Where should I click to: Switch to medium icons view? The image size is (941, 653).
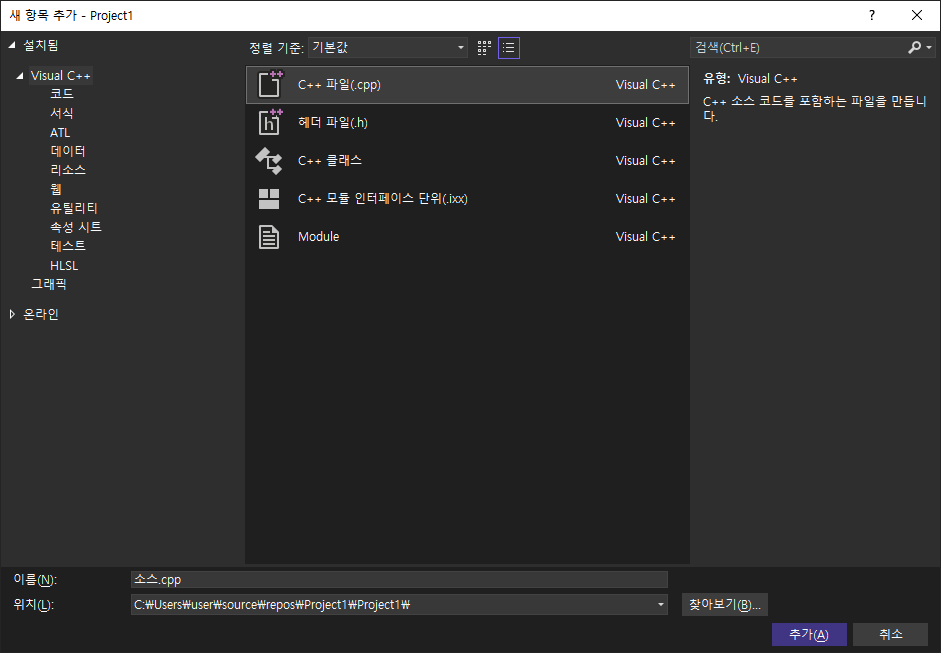[484, 48]
